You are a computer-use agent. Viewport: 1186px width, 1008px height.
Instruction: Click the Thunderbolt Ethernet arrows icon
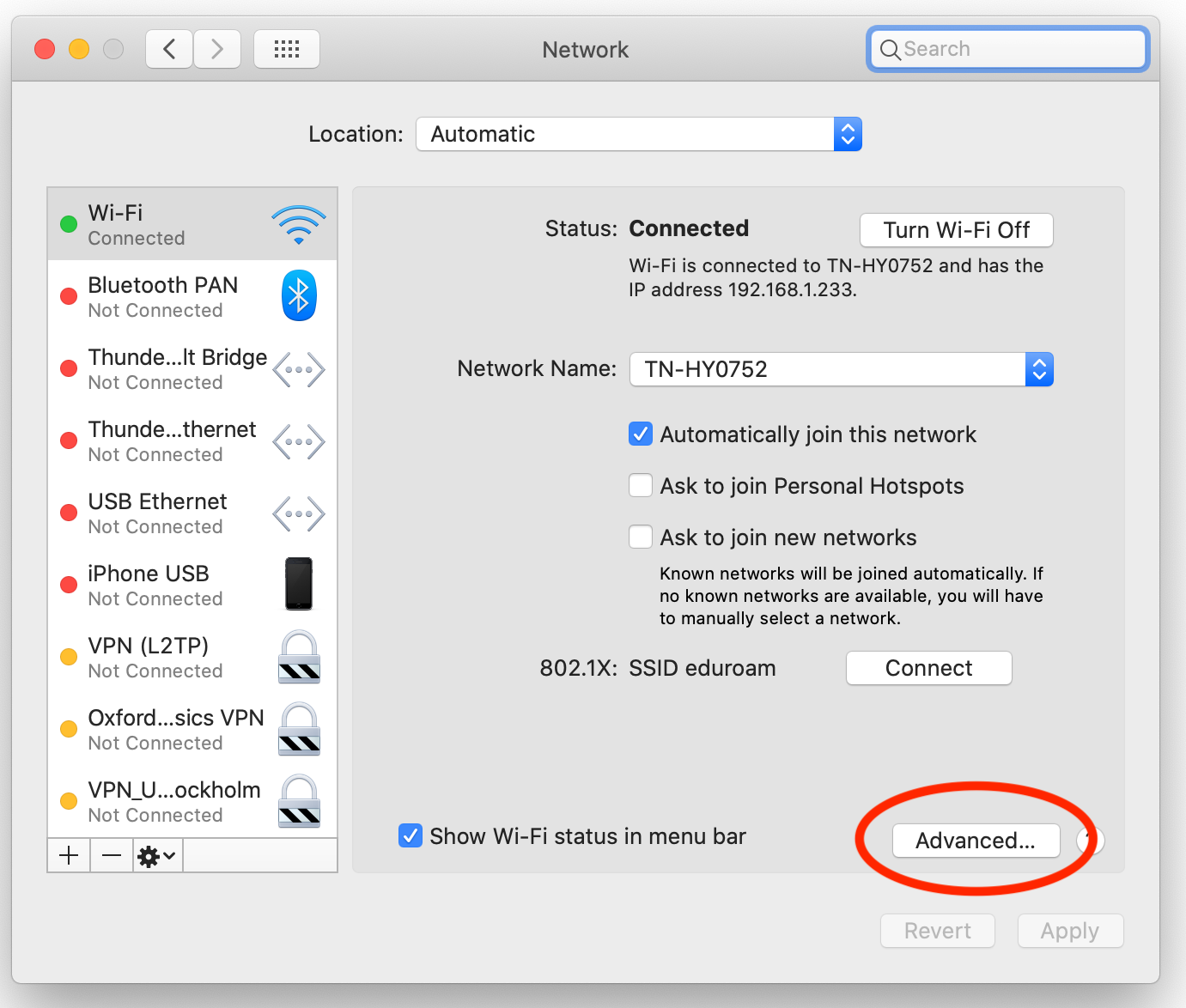click(299, 442)
